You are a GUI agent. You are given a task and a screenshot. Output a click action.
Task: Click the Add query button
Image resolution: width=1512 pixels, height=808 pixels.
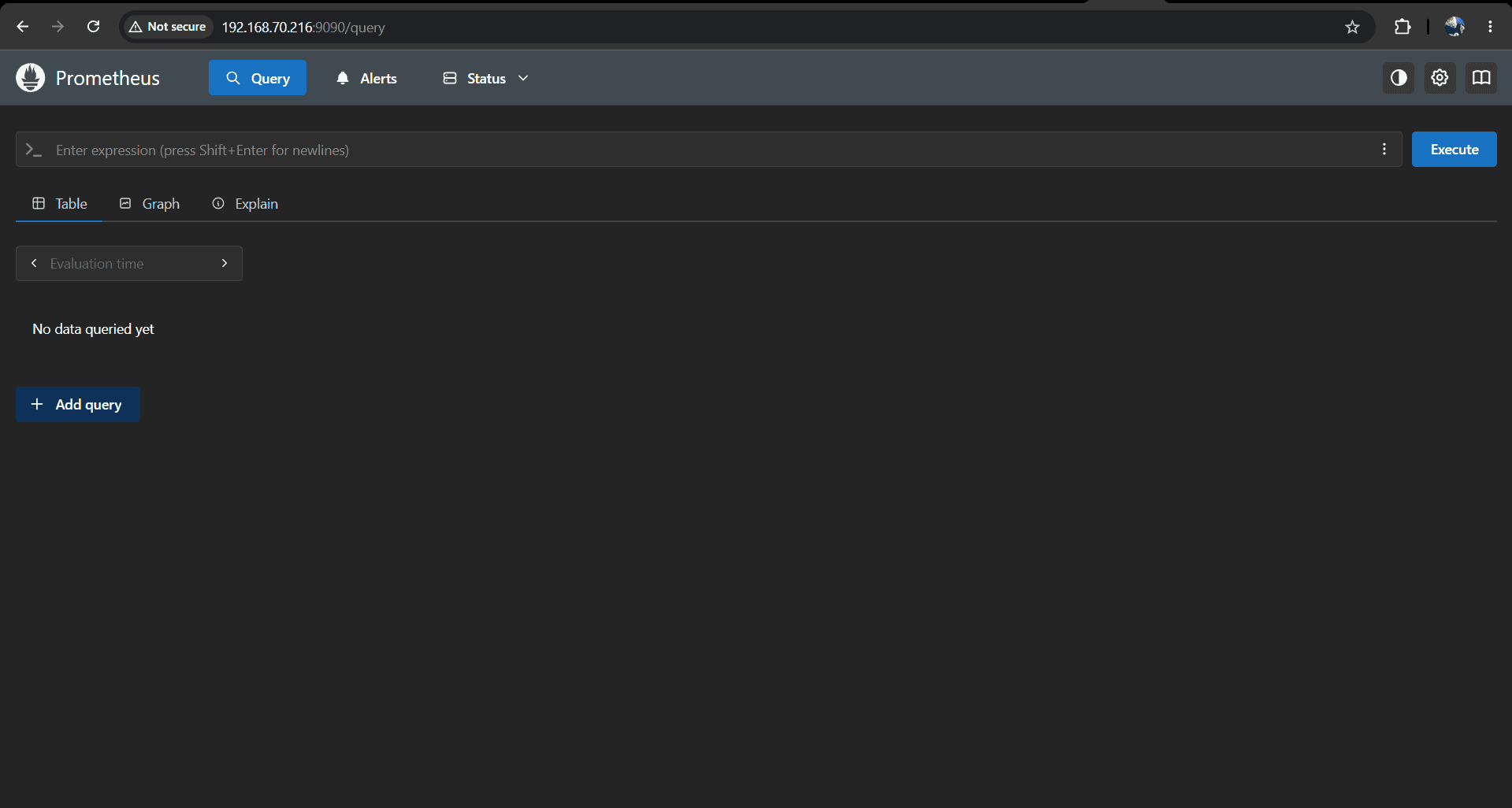click(x=78, y=405)
